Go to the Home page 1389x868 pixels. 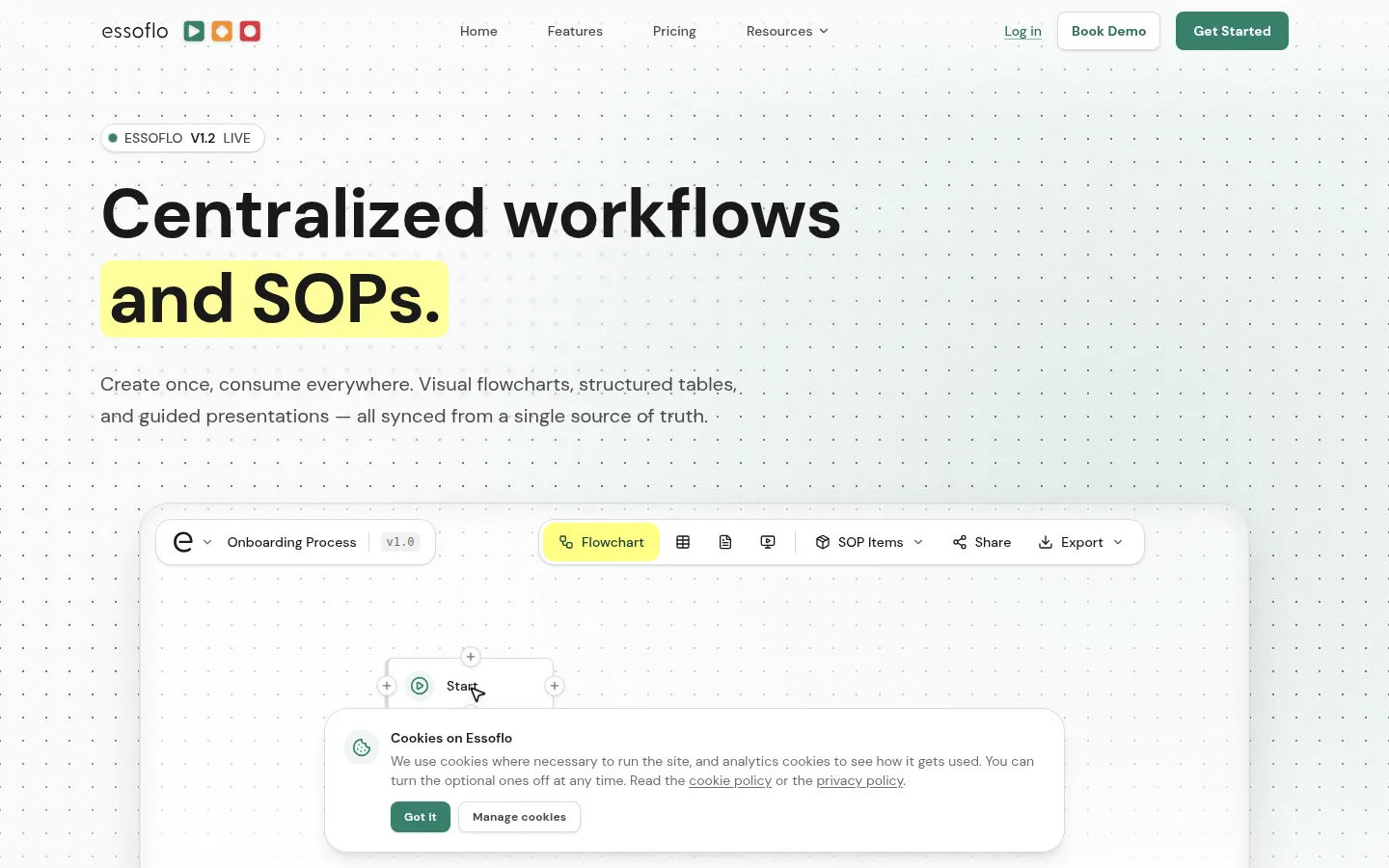click(x=478, y=31)
